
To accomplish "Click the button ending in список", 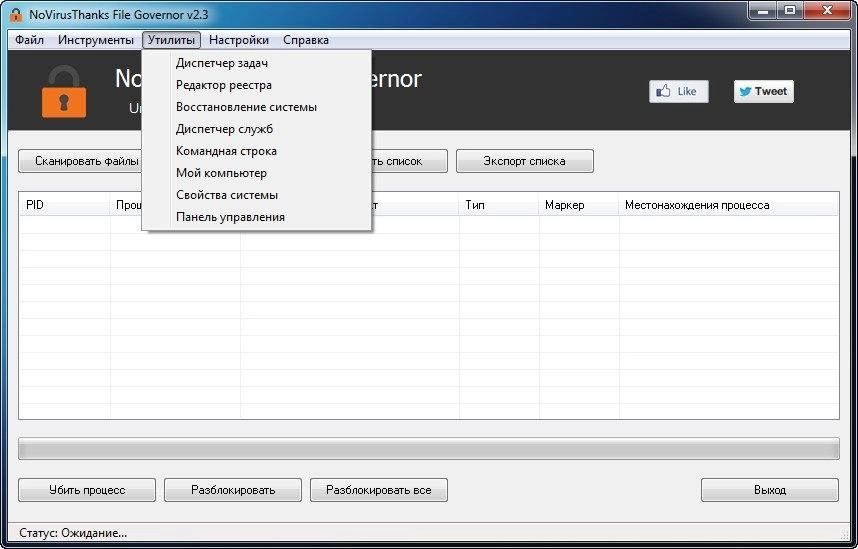I will tap(409, 161).
